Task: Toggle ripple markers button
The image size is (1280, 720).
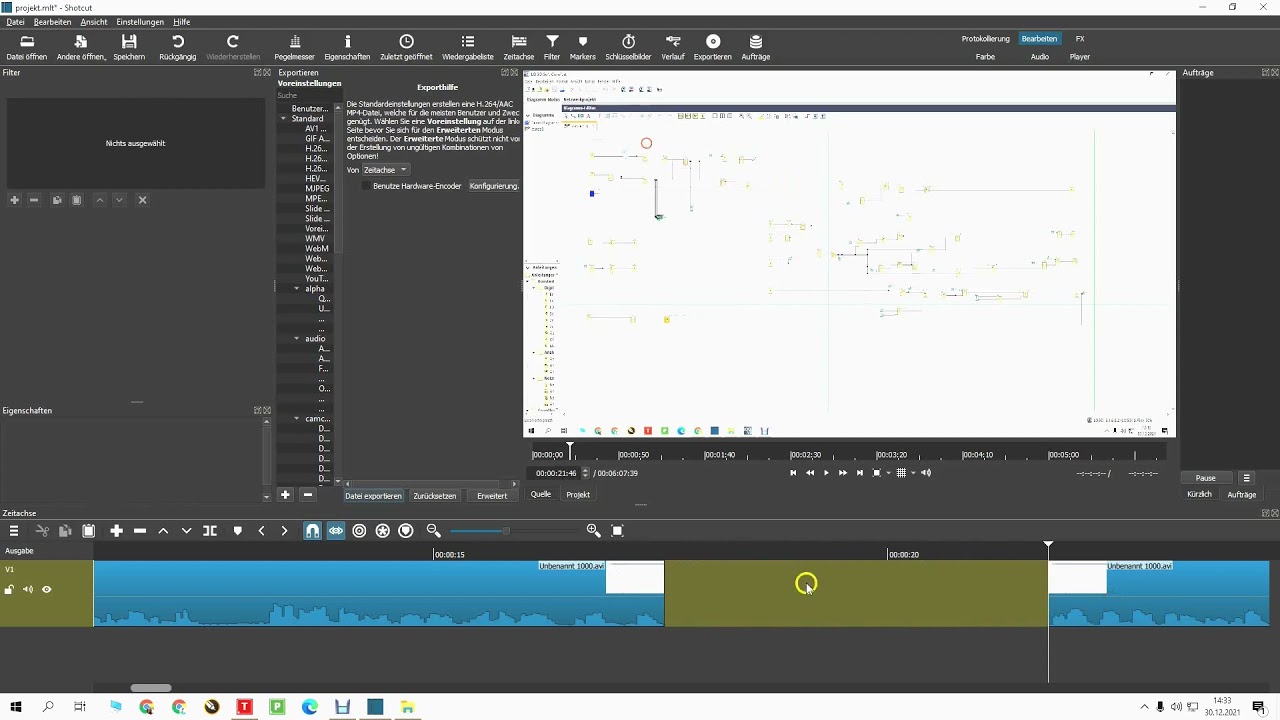Action: (x=405, y=531)
